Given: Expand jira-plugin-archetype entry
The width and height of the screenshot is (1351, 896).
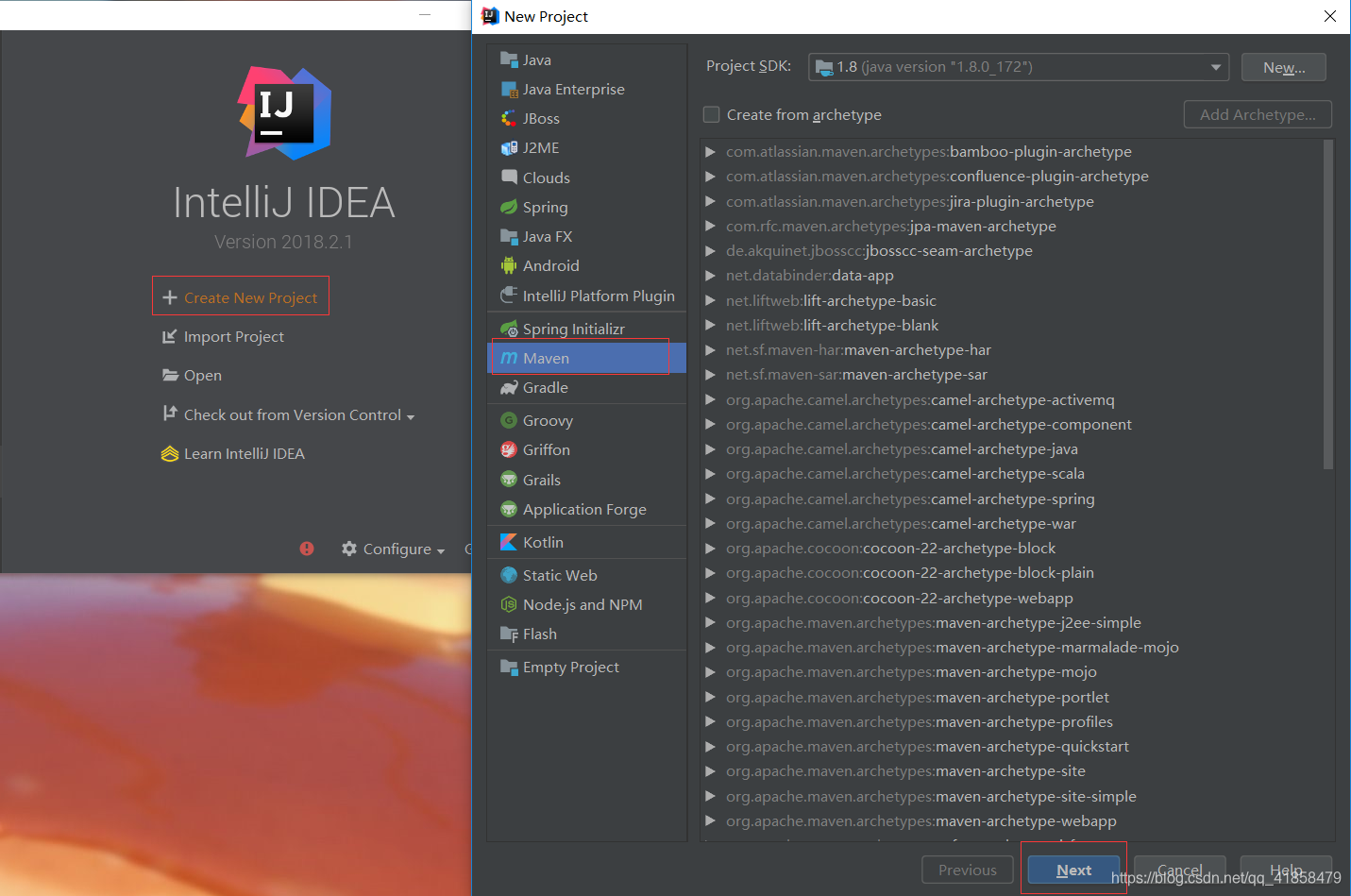Looking at the screenshot, I should (710, 201).
